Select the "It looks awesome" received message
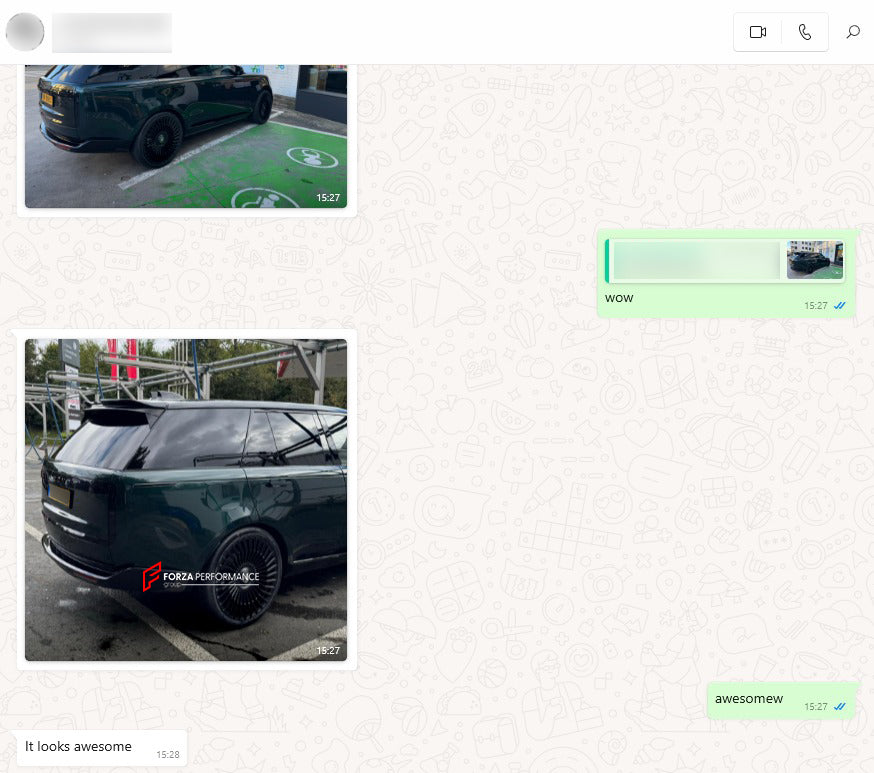This screenshot has width=874, height=773. 78,746
